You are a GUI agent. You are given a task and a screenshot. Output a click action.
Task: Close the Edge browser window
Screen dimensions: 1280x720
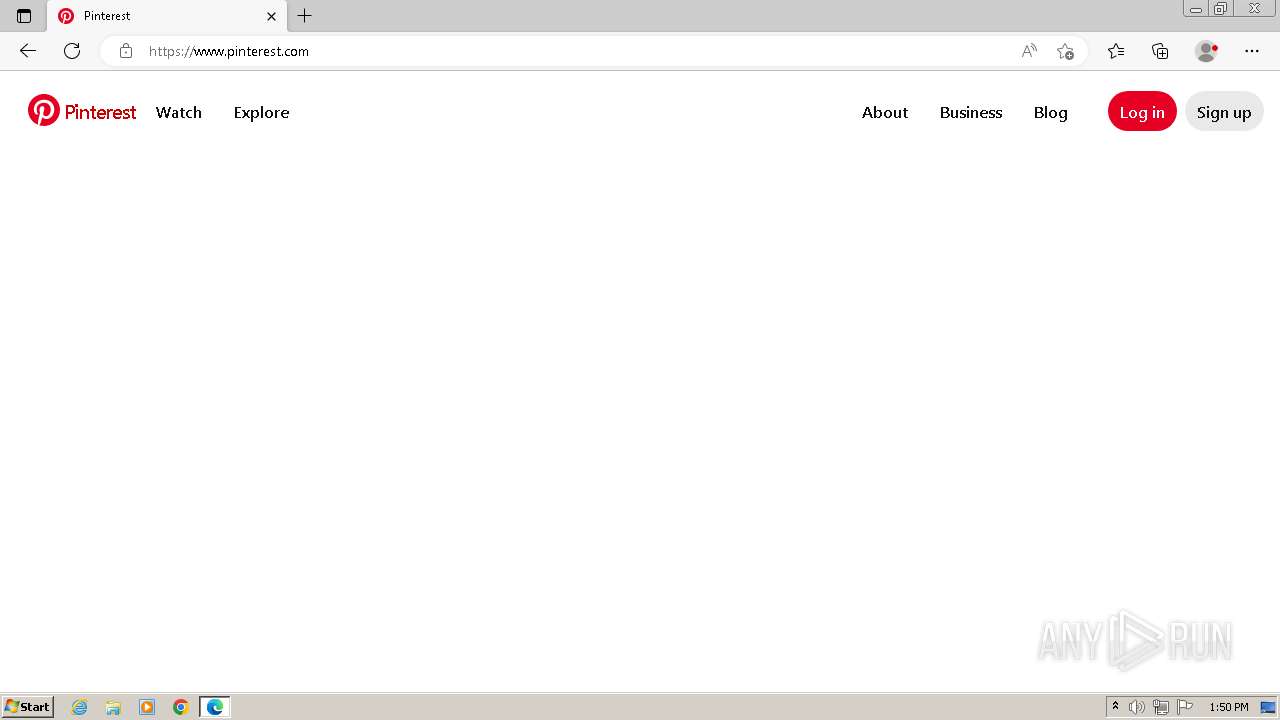point(1254,9)
